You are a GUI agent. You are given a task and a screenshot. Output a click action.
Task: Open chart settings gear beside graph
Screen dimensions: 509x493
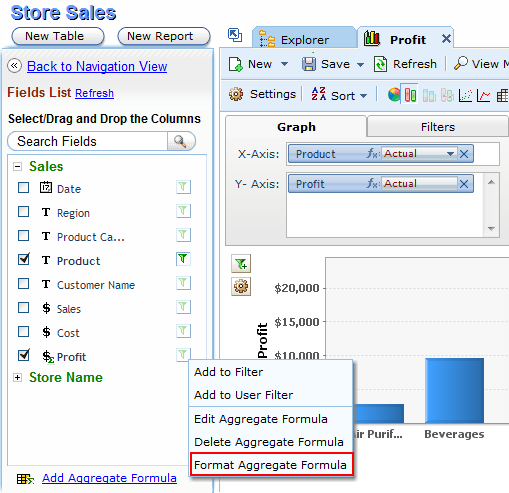click(x=241, y=286)
